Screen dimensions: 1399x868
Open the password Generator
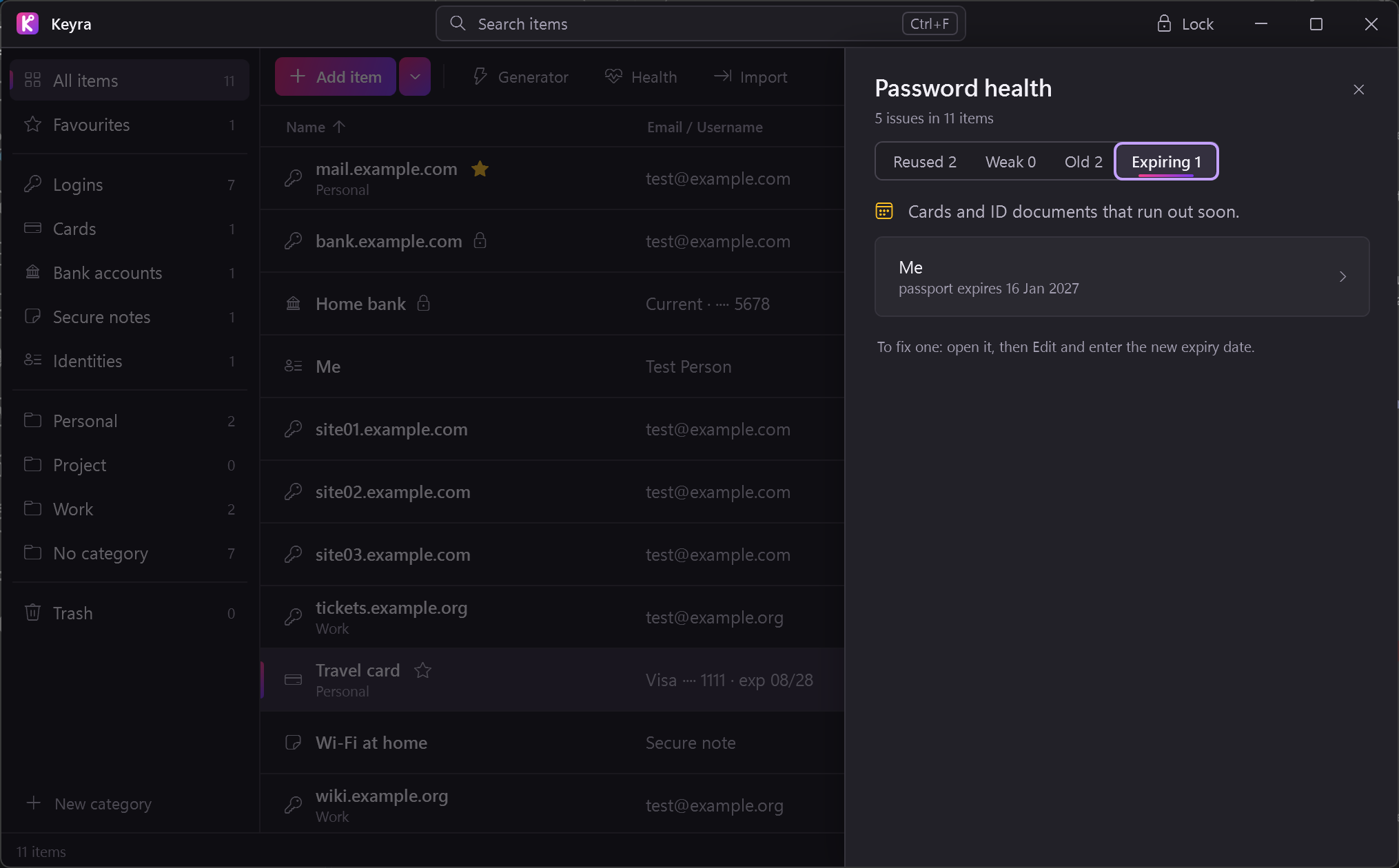tap(520, 77)
